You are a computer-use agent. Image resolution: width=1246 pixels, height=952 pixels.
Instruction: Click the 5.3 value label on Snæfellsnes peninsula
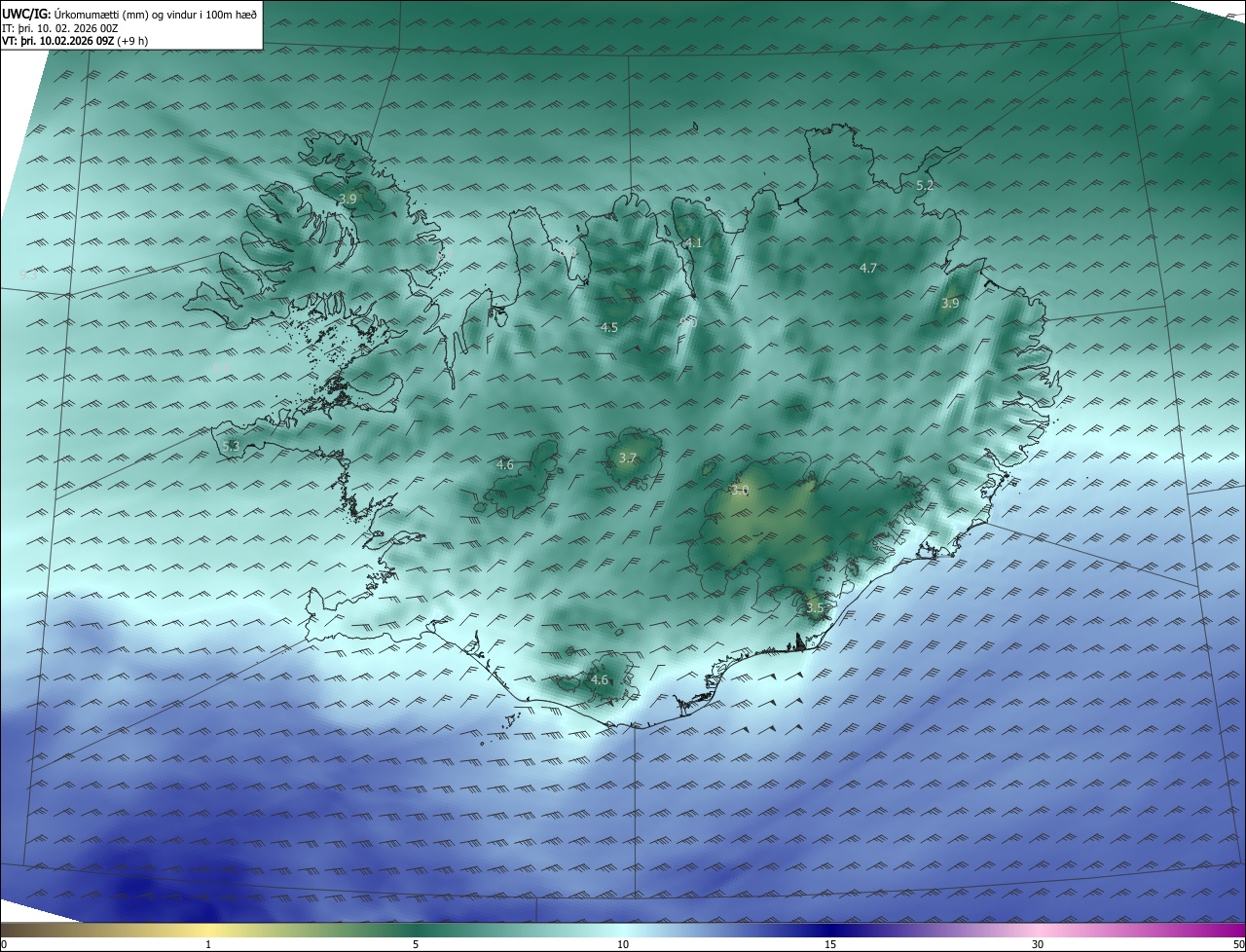coord(231,447)
